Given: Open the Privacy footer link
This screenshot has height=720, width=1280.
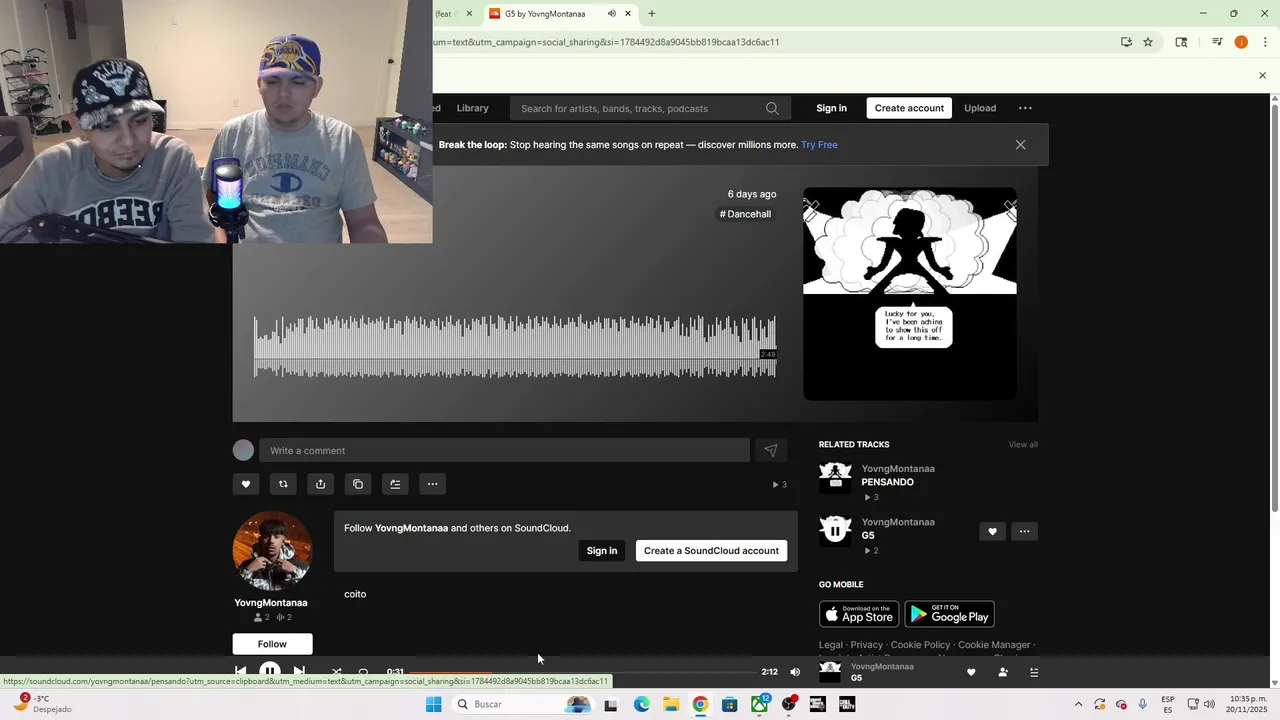Looking at the screenshot, I should [867, 645].
